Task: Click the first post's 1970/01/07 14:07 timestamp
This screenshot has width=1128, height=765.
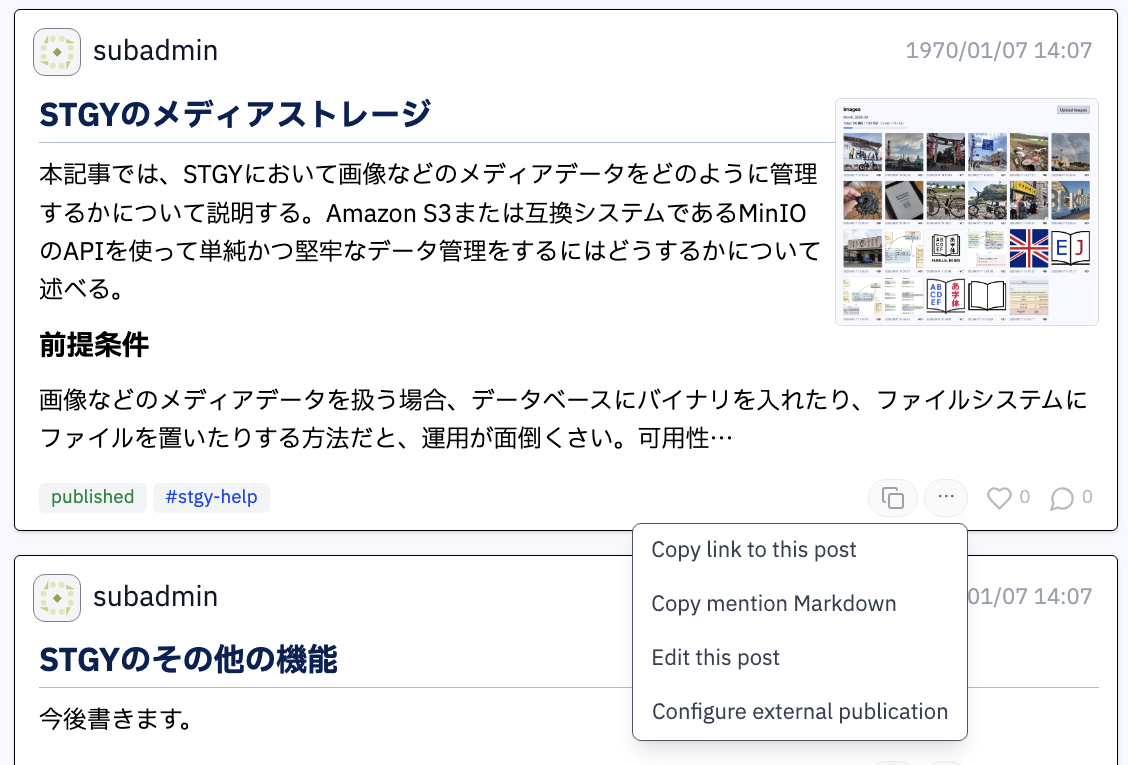Action: [x=998, y=51]
